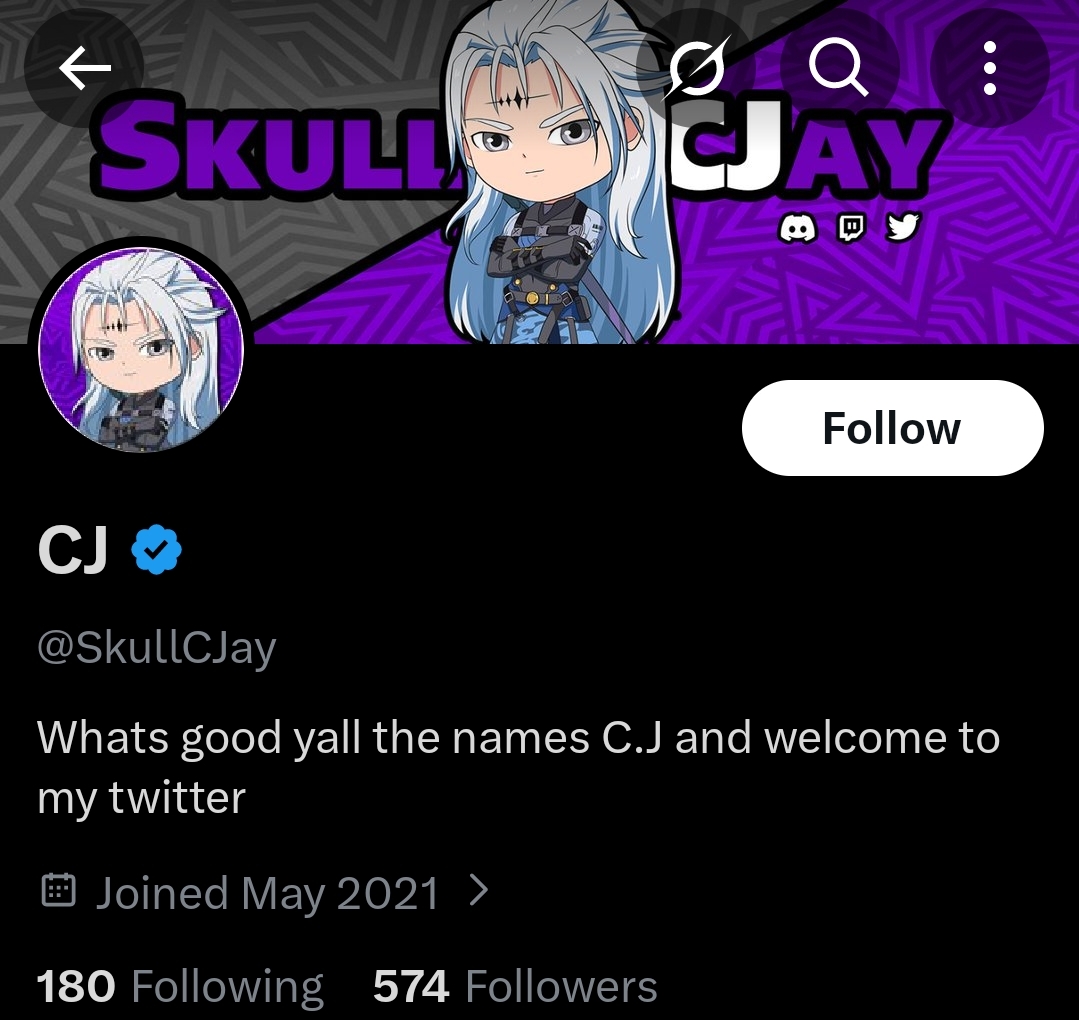
Task: Go back with the arrow icon
Action: click(x=84, y=67)
